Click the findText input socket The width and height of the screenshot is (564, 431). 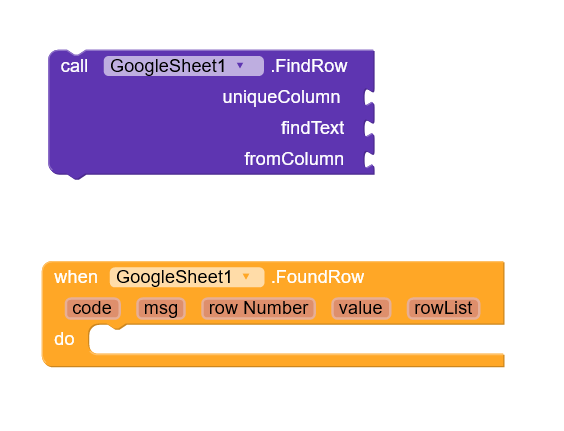[369, 128]
